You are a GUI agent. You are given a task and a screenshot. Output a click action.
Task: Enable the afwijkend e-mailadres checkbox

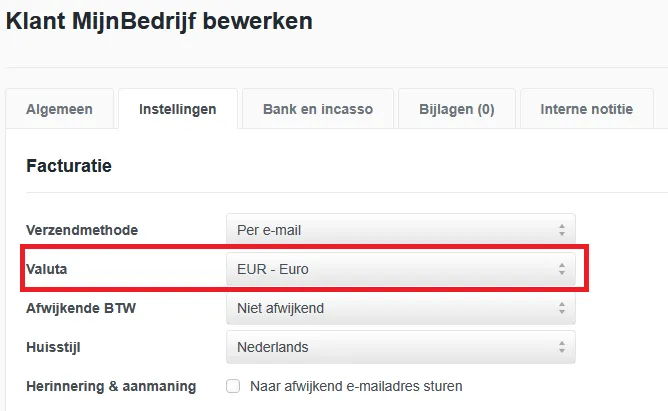[233, 386]
